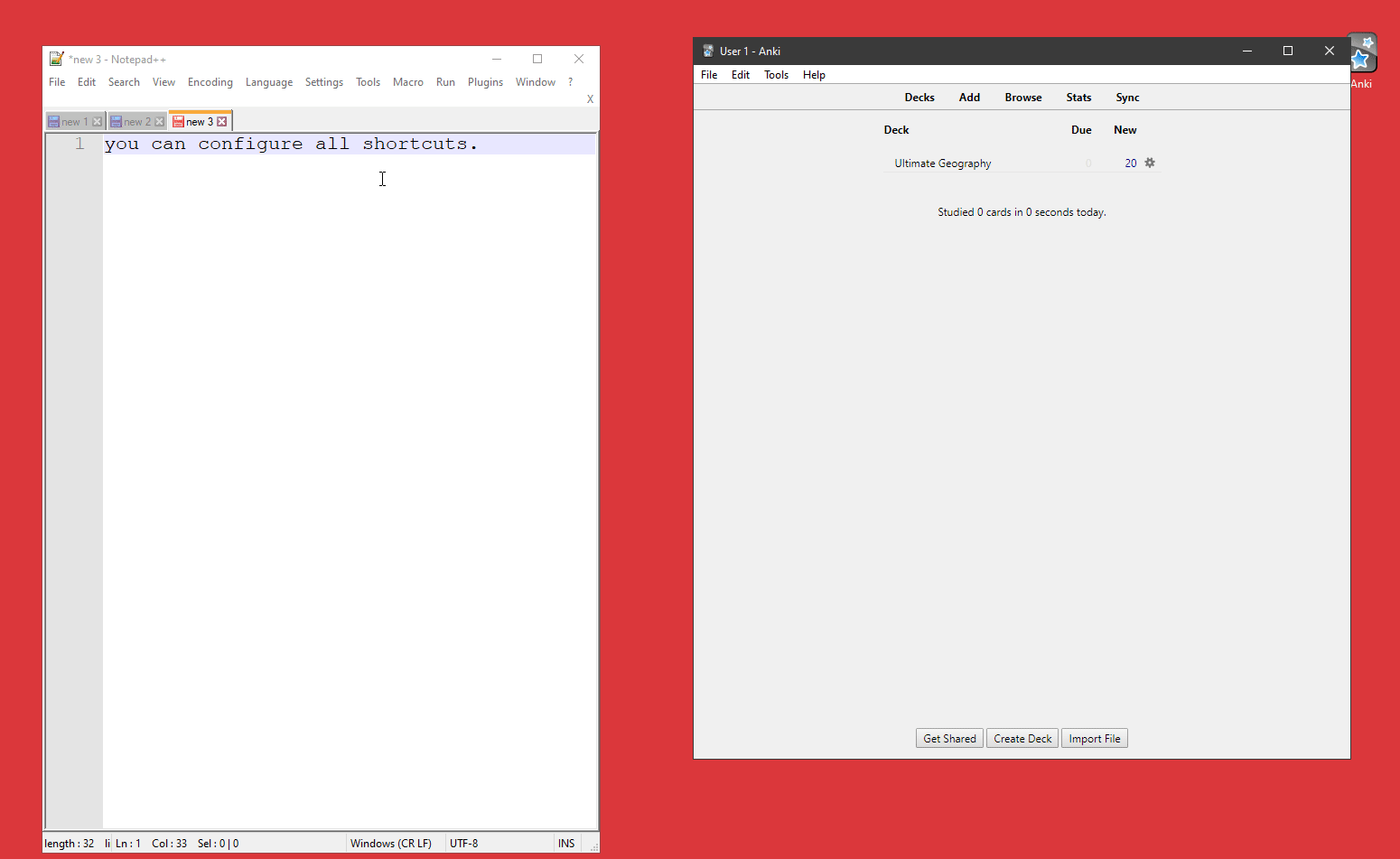The width and height of the screenshot is (1400, 859).
Task: Click the X below Notepad++ menu bar
Action: pyautogui.click(x=590, y=99)
